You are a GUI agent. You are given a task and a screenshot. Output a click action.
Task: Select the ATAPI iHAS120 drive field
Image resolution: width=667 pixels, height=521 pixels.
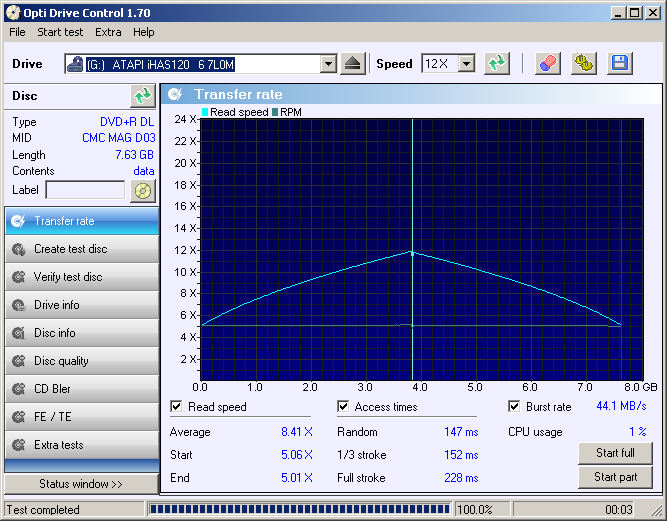coord(201,64)
